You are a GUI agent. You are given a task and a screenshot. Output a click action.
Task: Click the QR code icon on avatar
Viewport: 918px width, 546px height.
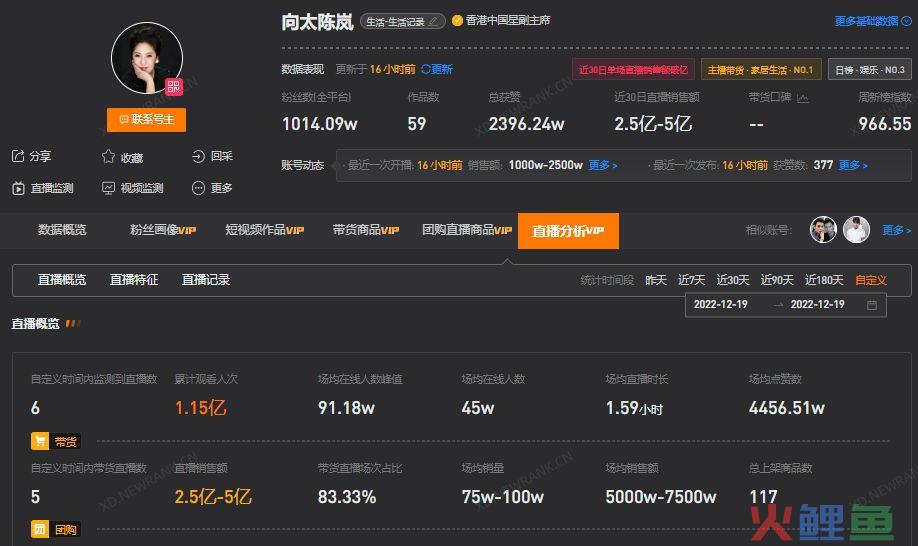click(173, 87)
